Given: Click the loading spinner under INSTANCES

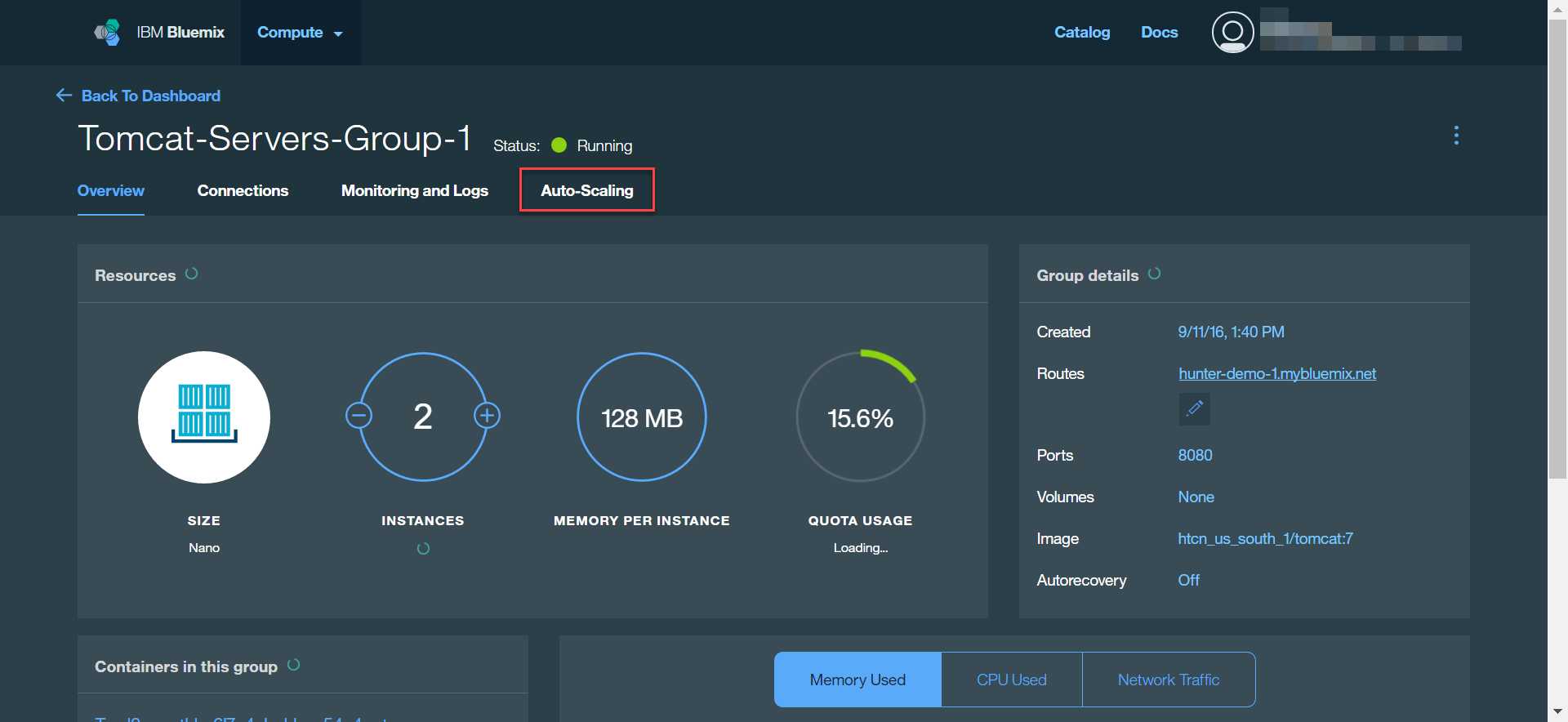Looking at the screenshot, I should click(423, 549).
